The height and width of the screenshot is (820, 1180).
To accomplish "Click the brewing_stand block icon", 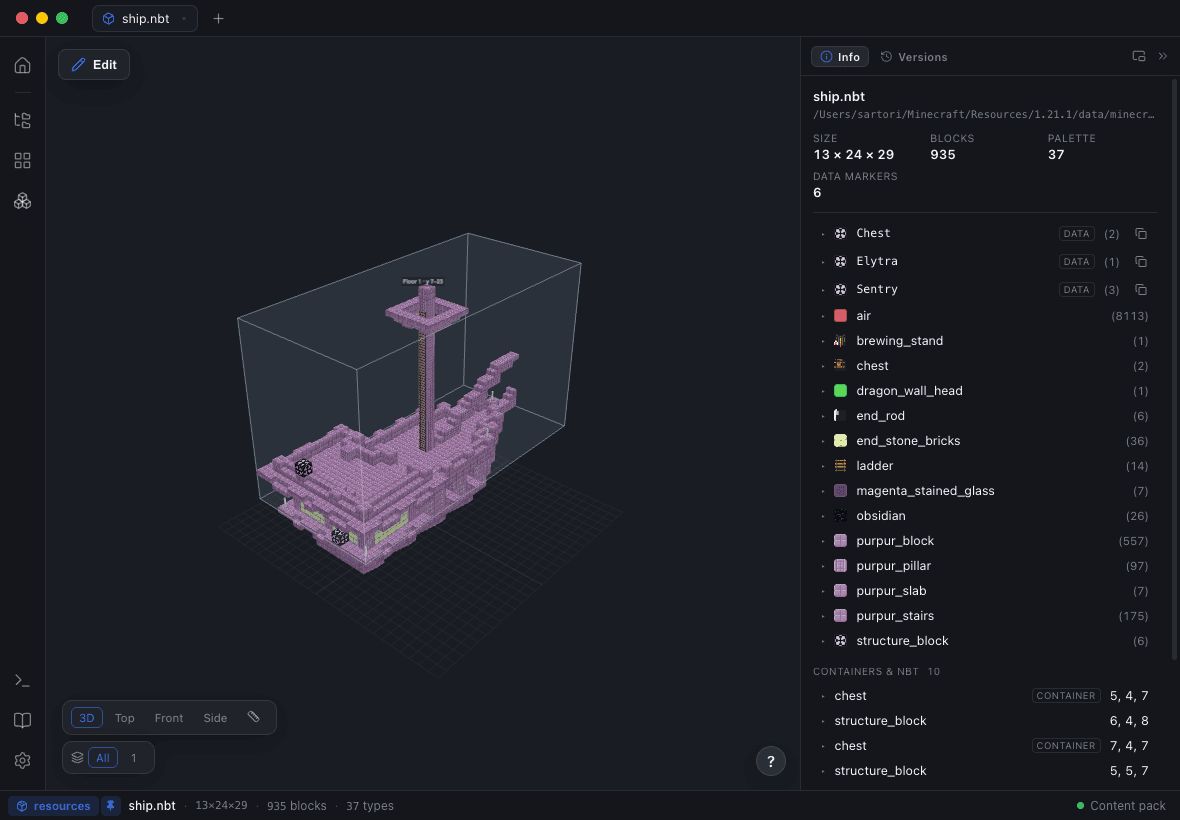I will coord(841,341).
